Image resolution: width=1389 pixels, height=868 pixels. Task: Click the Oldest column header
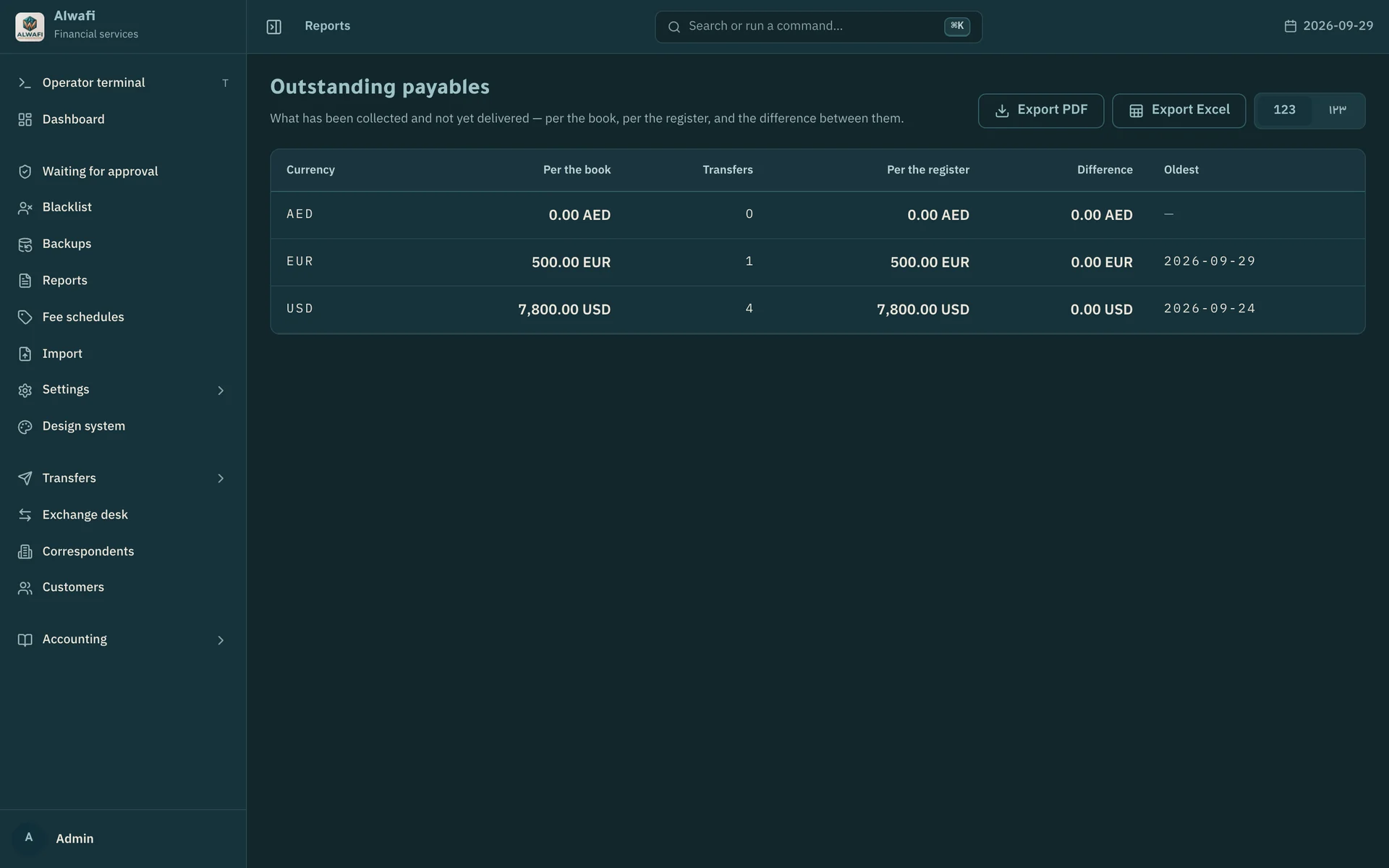pos(1181,170)
